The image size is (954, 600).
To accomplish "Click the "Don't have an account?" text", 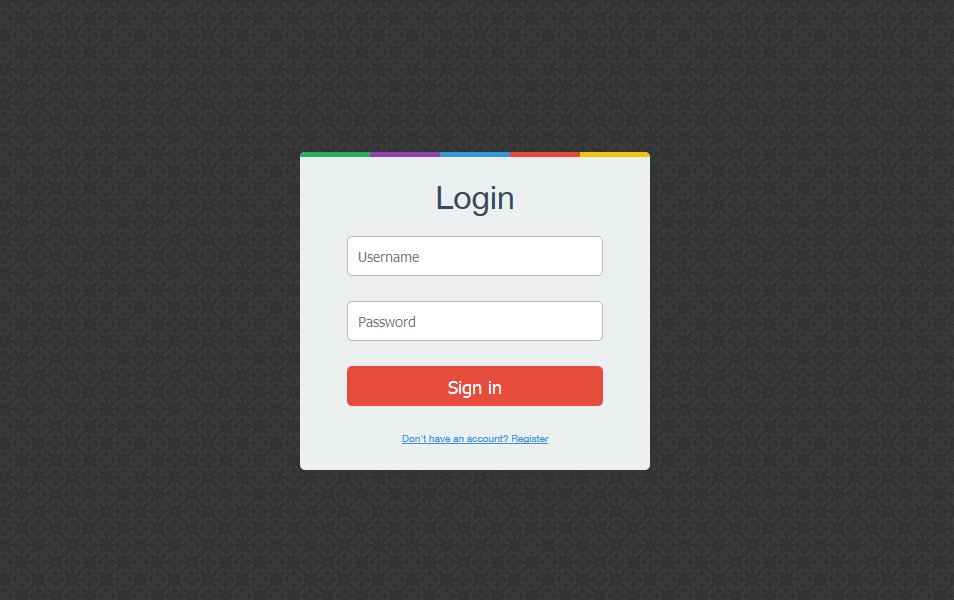I will tap(455, 439).
